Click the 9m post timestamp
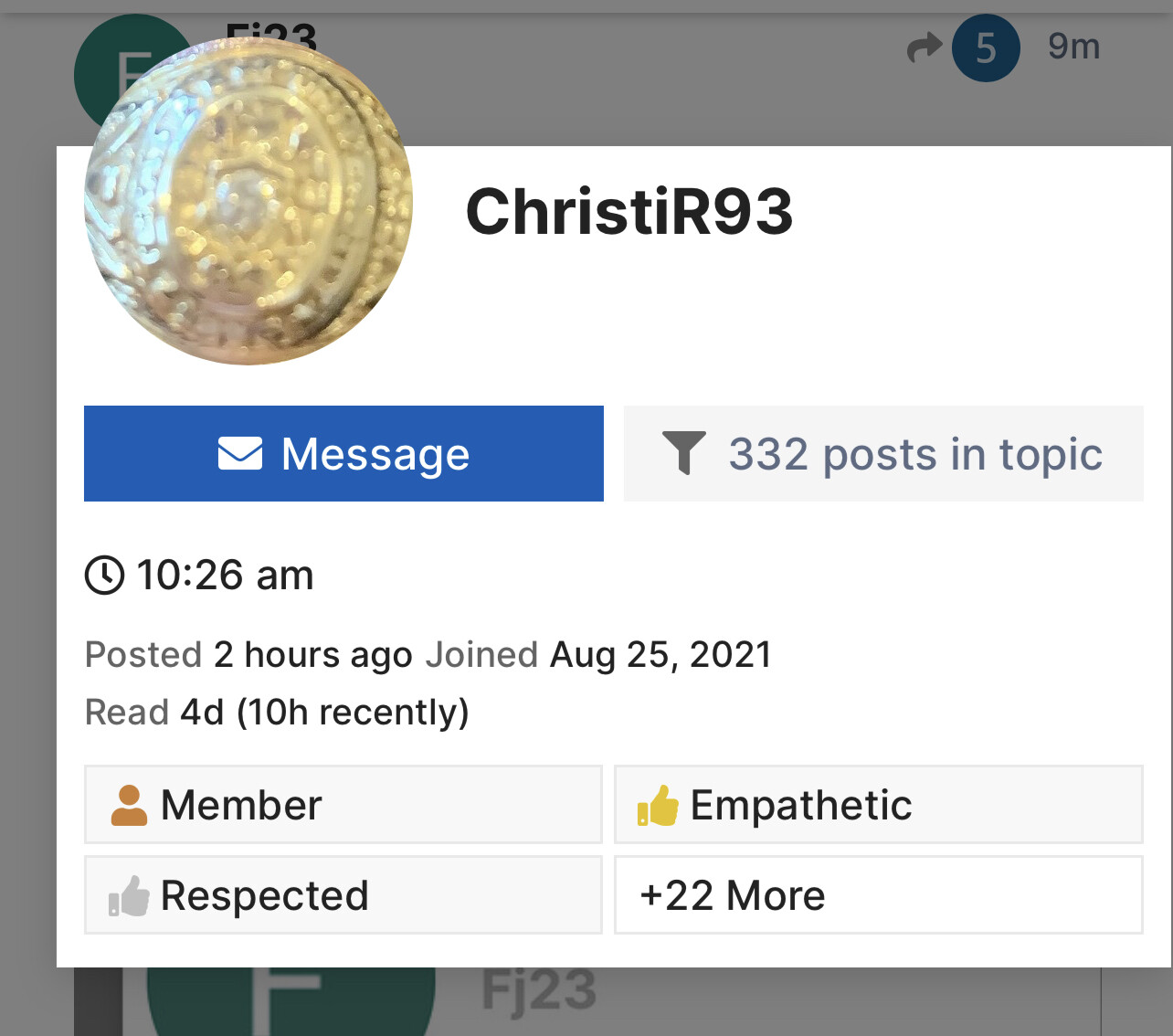 pos(1074,46)
